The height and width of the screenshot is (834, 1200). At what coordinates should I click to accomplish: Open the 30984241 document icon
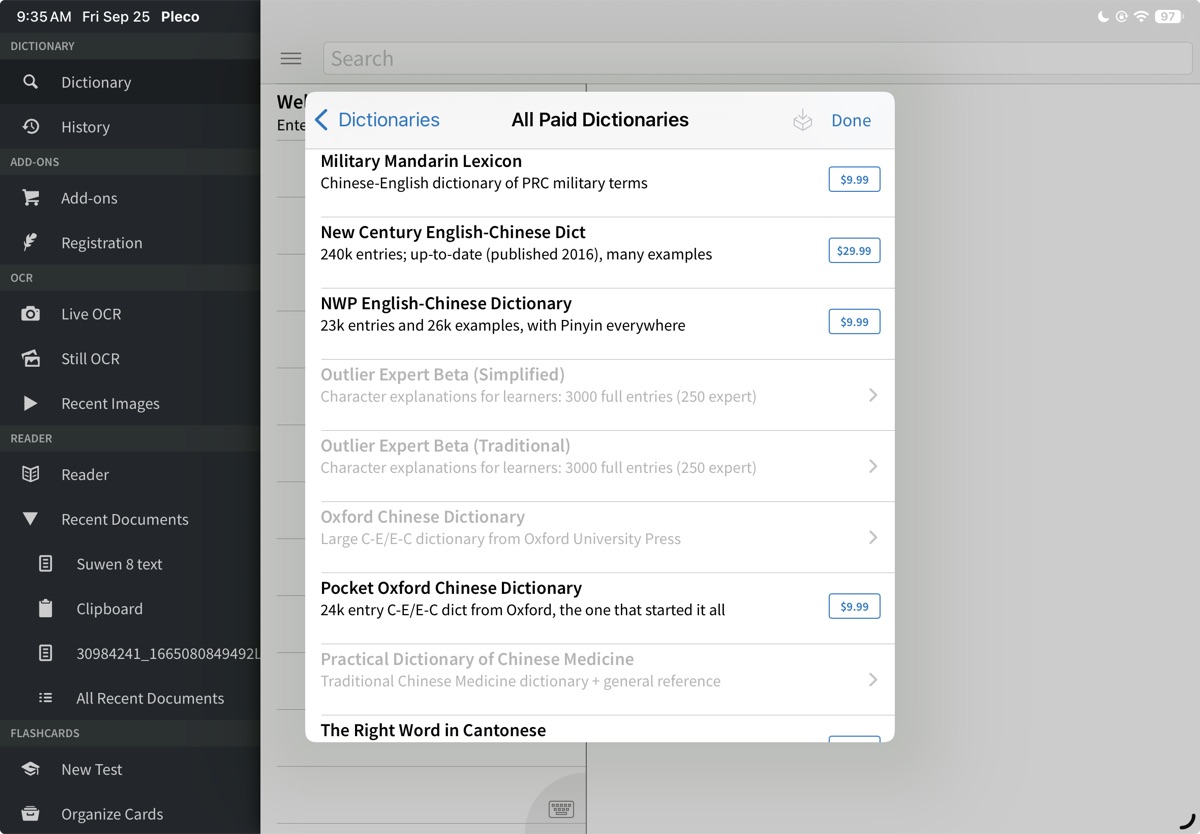pos(45,653)
